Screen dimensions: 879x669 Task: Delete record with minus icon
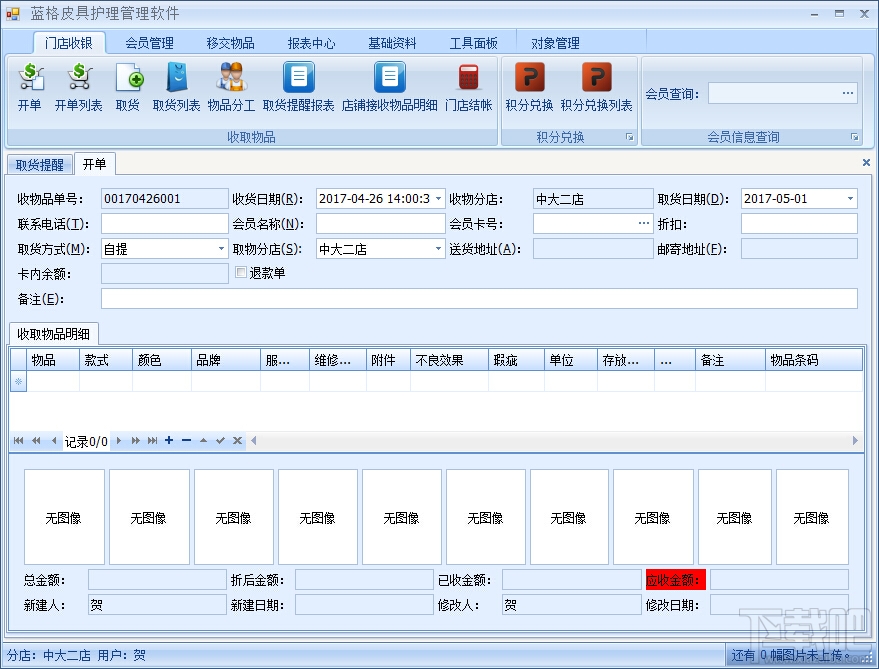pyautogui.click(x=186, y=440)
